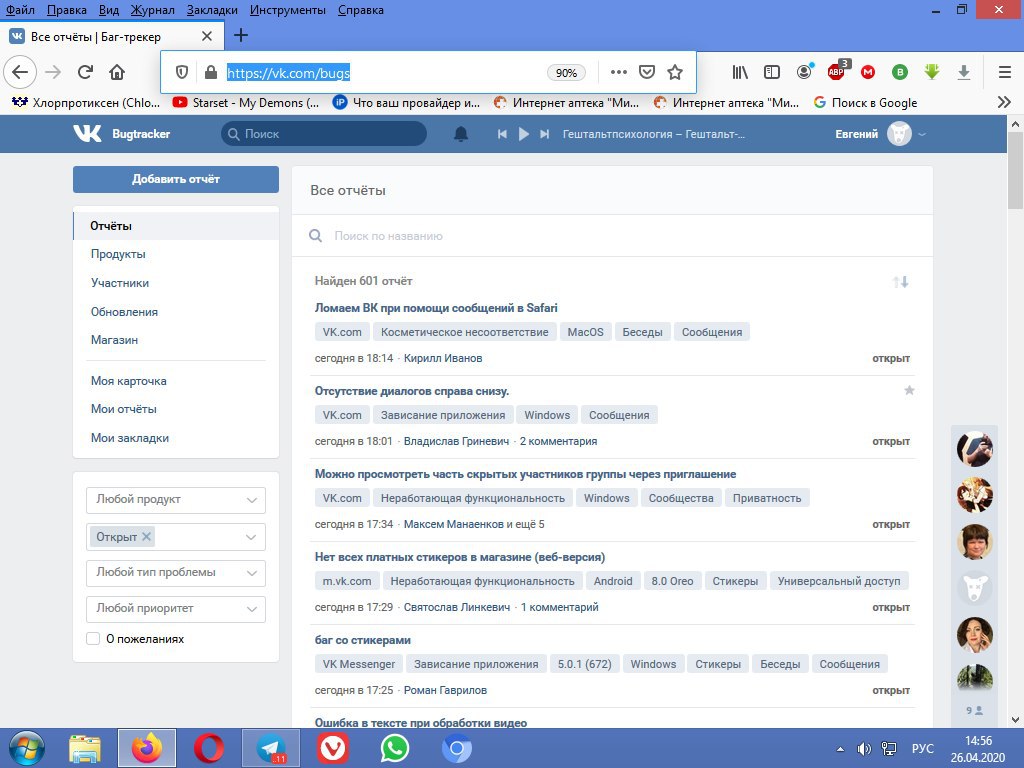Click the page vertical scrollbar thumb

[x=1015, y=170]
